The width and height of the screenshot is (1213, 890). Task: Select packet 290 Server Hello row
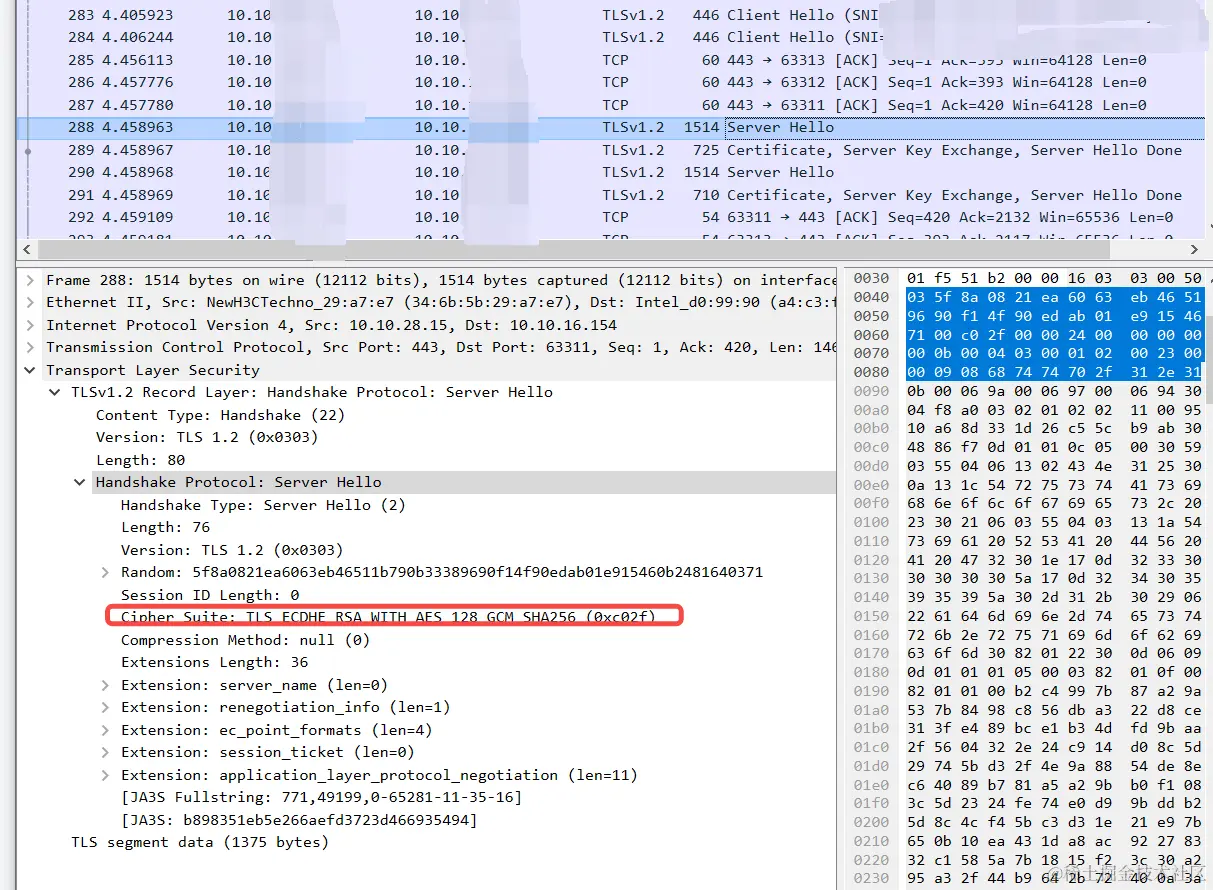click(610, 172)
